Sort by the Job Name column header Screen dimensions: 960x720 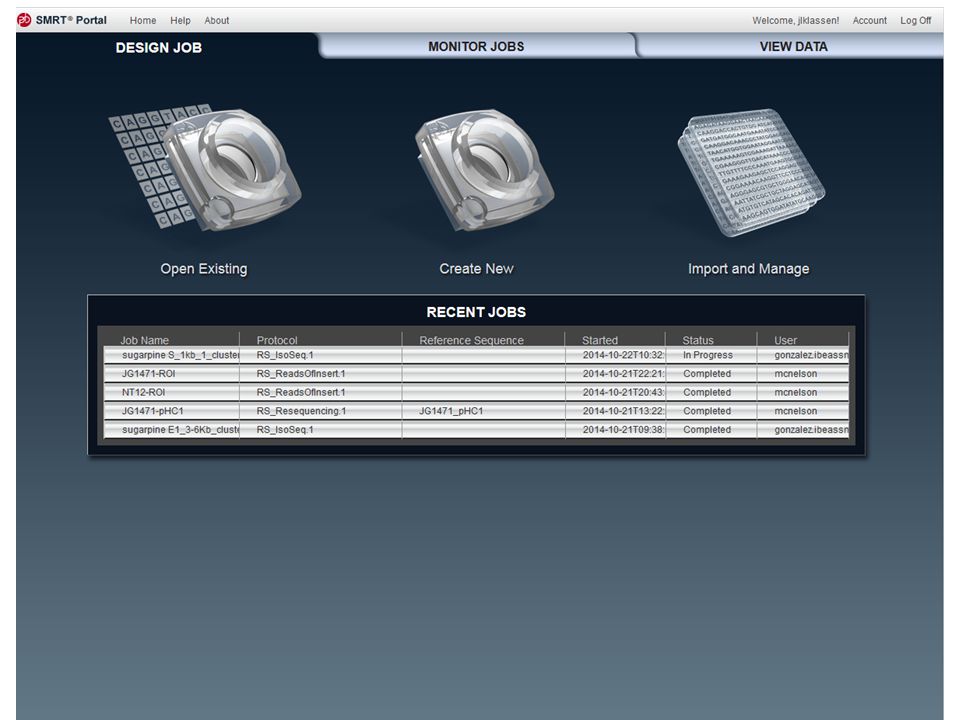tap(144, 340)
